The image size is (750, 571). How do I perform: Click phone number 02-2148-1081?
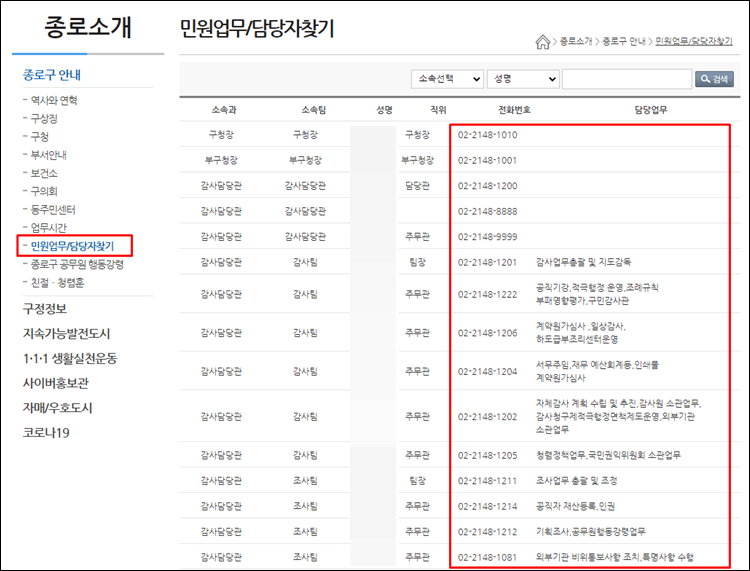(x=487, y=557)
